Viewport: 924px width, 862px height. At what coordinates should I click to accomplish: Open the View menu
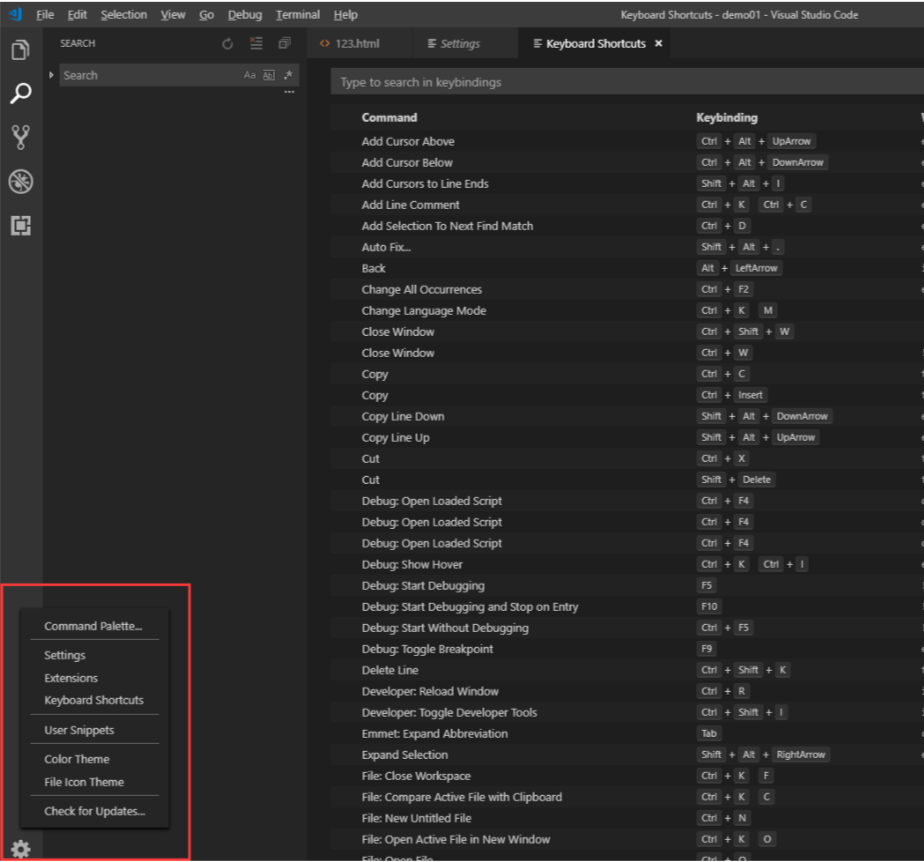point(173,15)
